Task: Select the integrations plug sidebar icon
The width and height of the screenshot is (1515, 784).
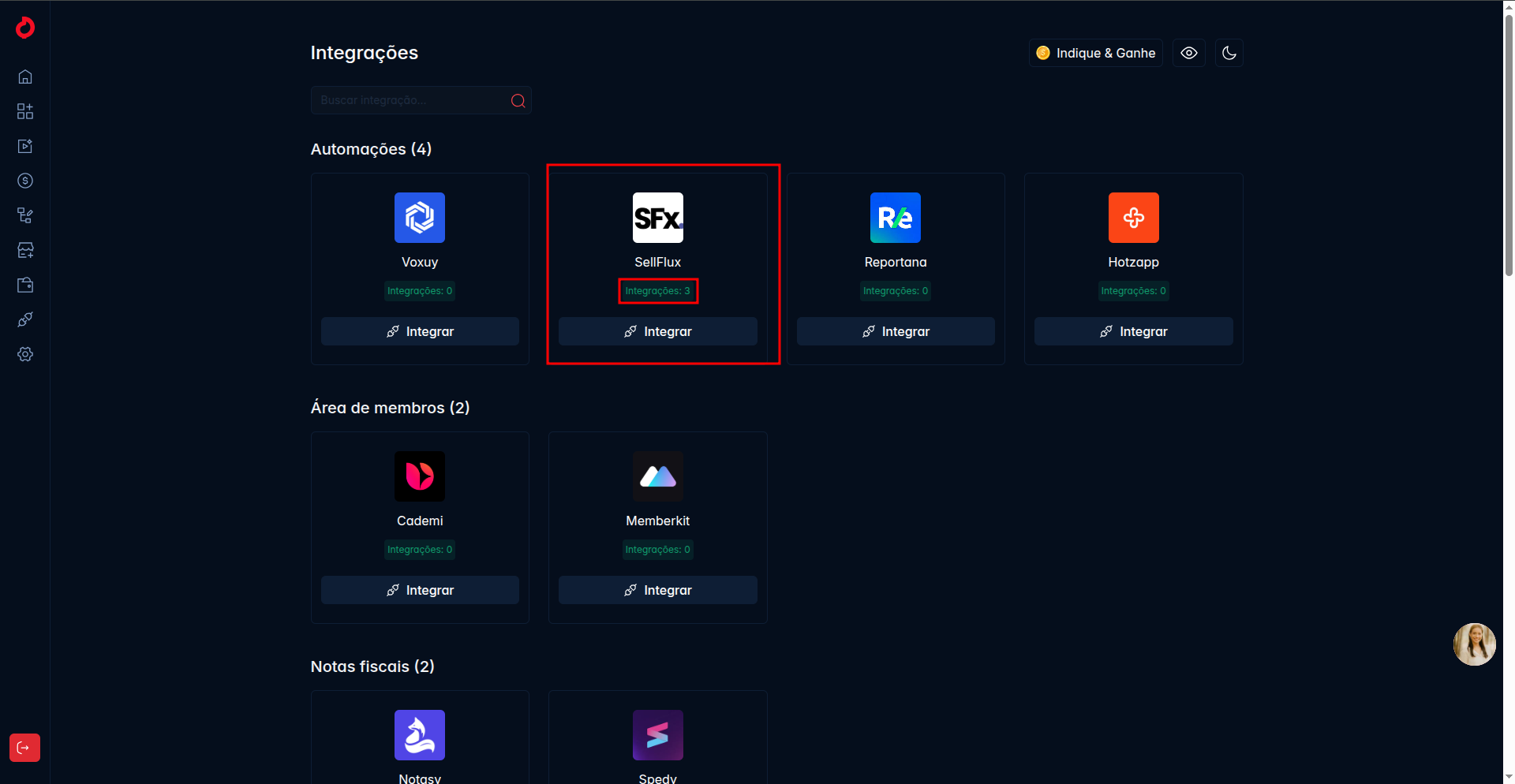Action: click(25, 319)
